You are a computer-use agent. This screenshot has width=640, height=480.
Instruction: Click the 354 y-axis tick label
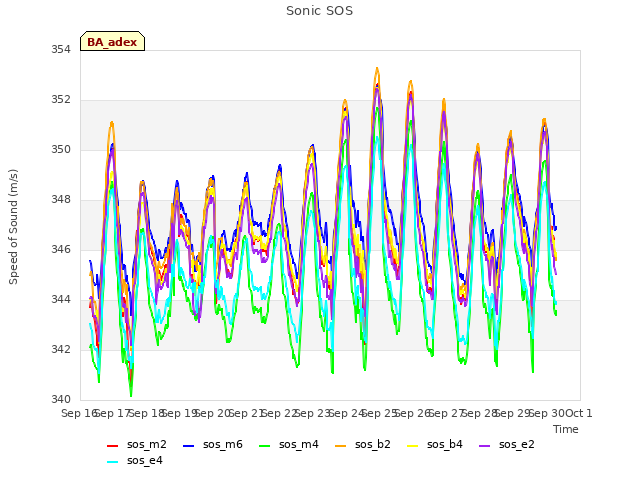(61, 49)
